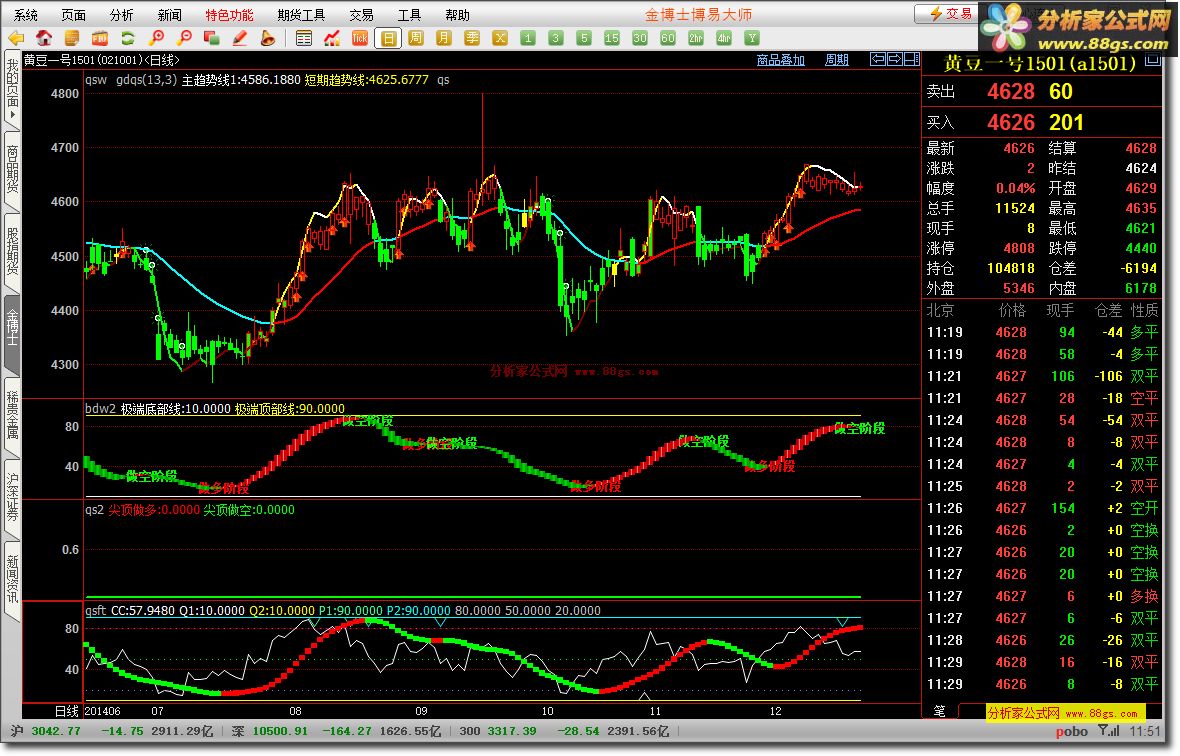Open the 帮助 menu

(x=458, y=14)
